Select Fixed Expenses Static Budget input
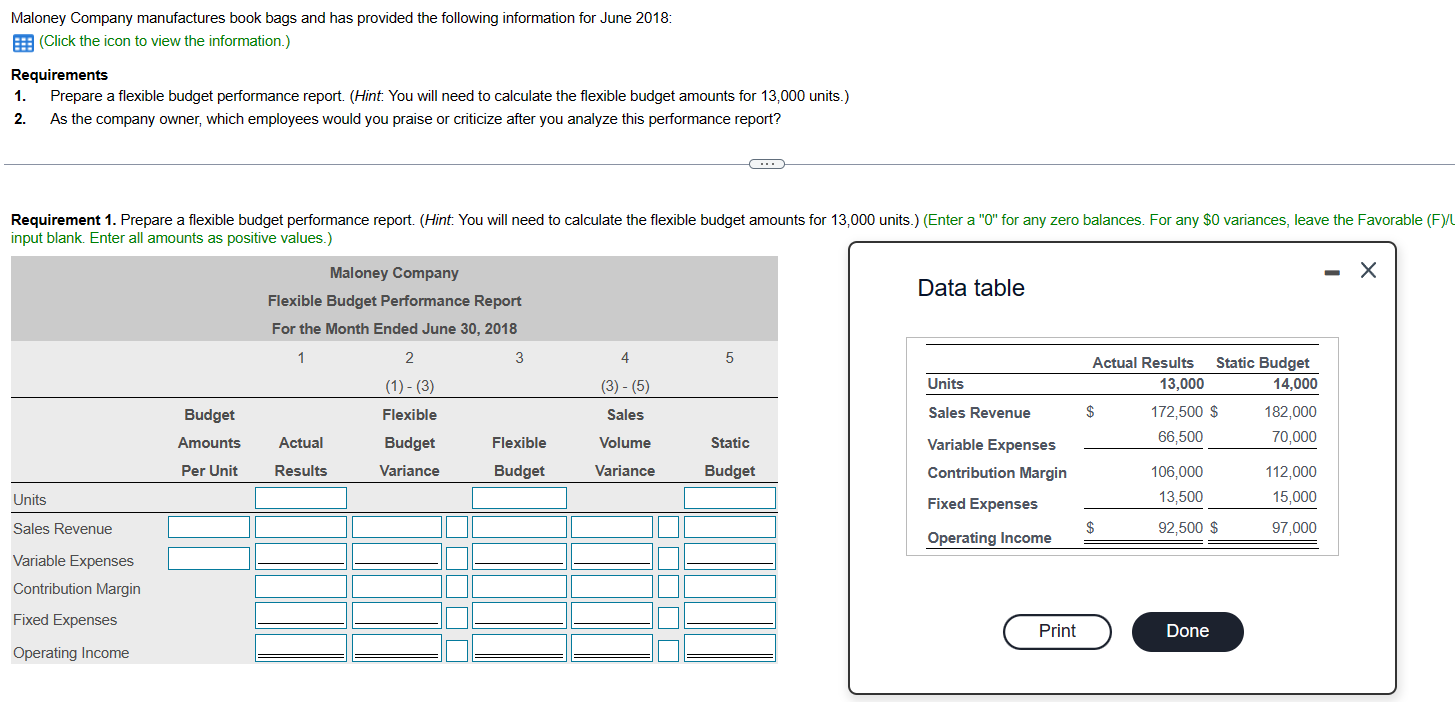 tap(730, 616)
